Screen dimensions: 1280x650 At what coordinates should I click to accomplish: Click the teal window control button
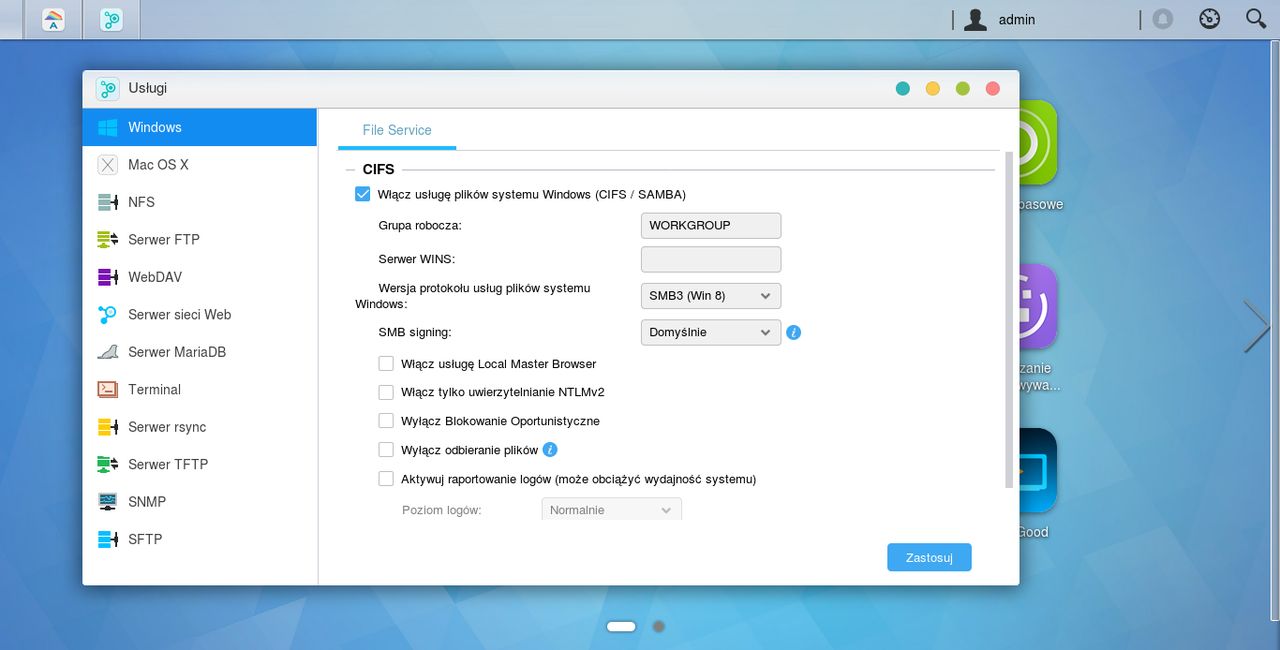click(x=903, y=88)
